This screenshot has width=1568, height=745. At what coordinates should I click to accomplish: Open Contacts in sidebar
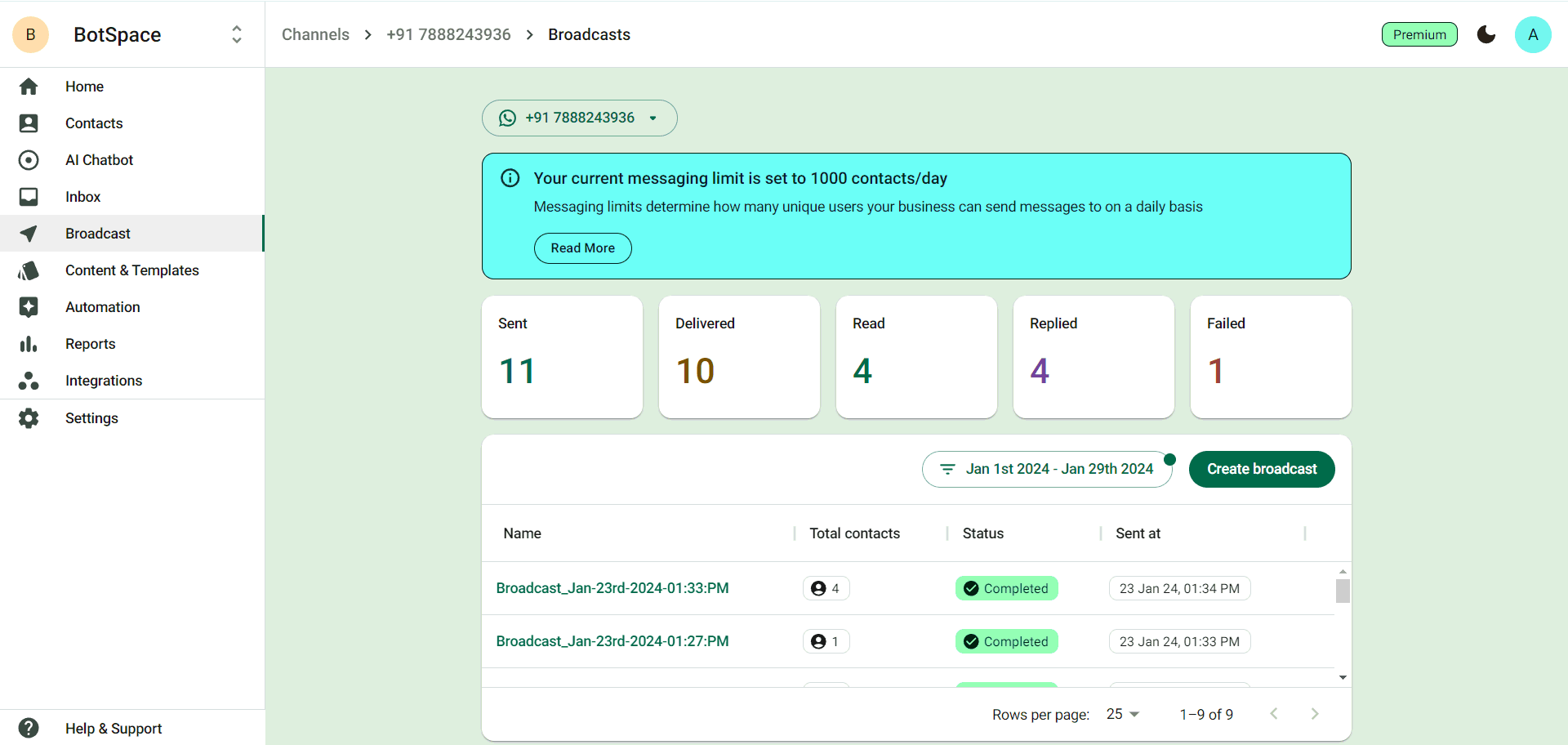(x=131, y=123)
